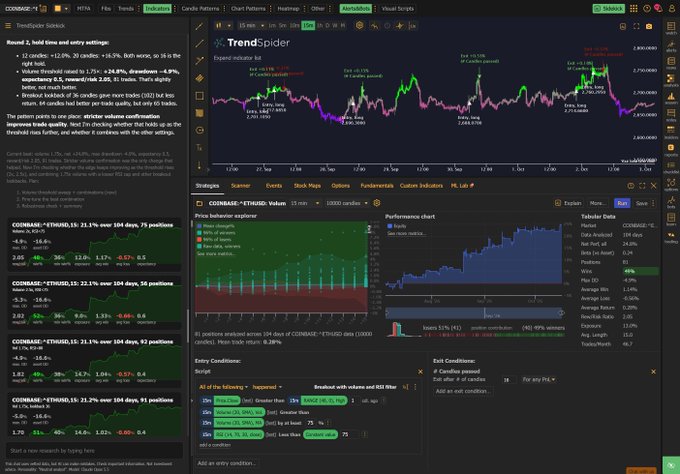The height and width of the screenshot is (474, 680).
Task: Open the strategy 15 min timeframe dropdown
Action: pyautogui.click(x=305, y=203)
